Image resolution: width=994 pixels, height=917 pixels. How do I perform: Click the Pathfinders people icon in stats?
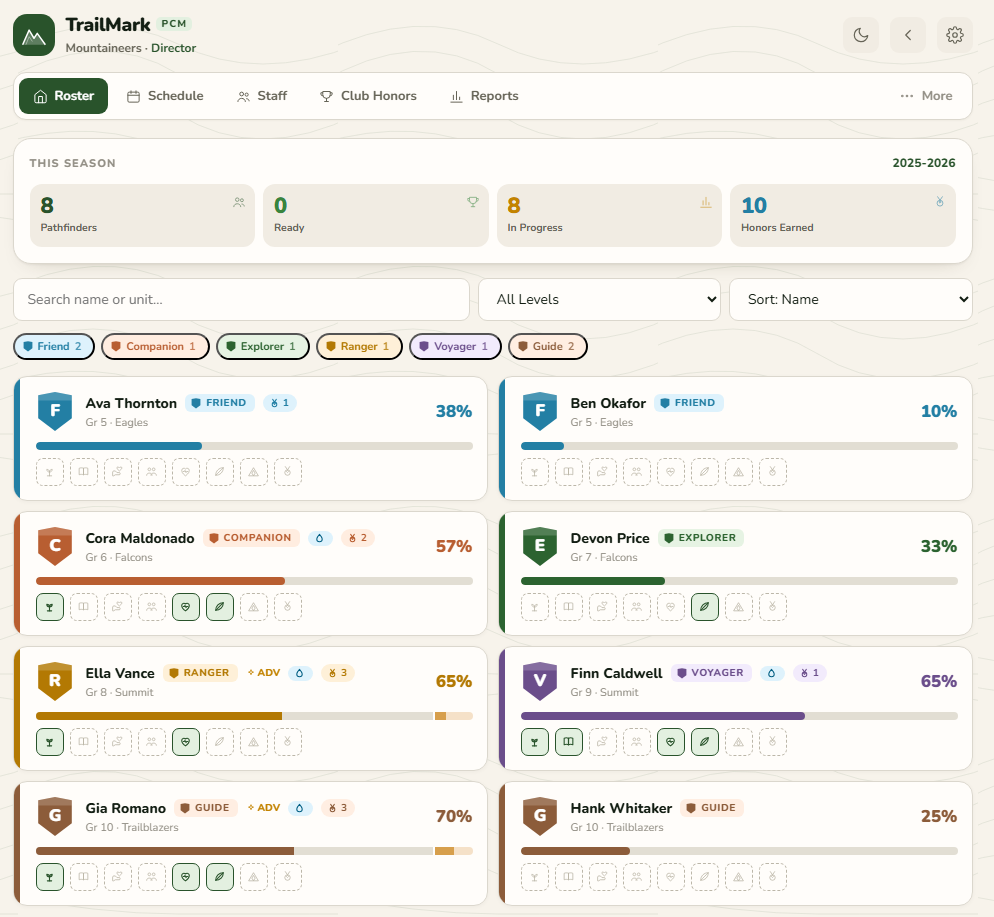[239, 203]
